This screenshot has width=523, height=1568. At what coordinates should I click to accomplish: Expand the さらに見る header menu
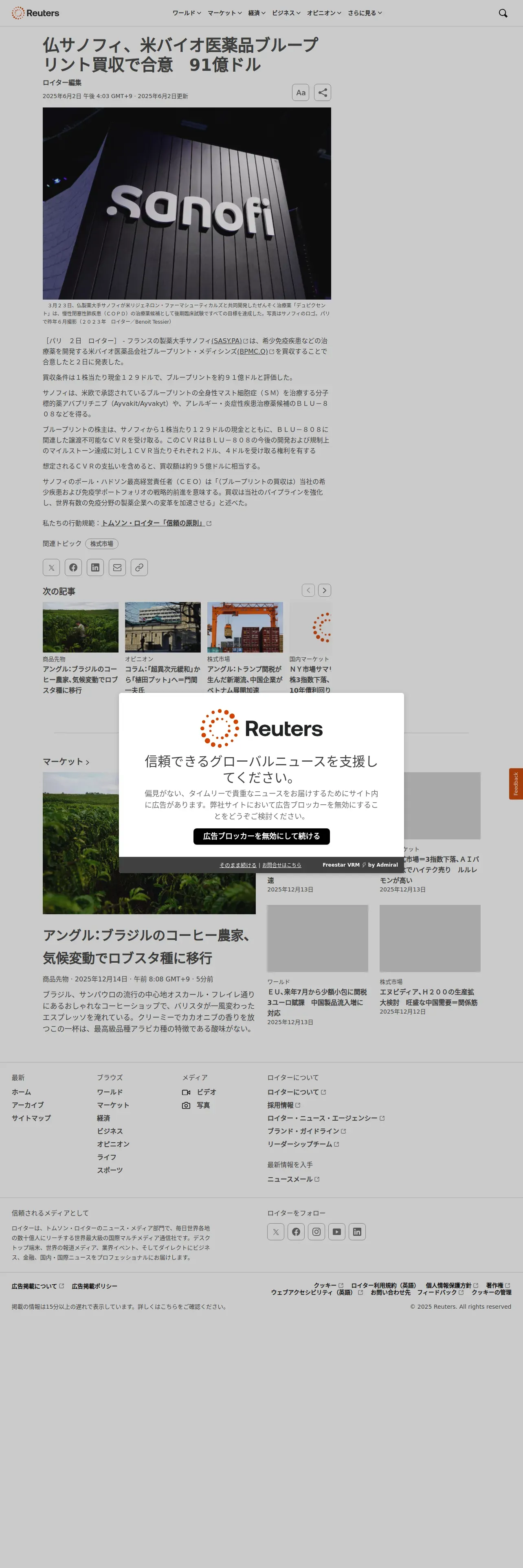[x=365, y=13]
